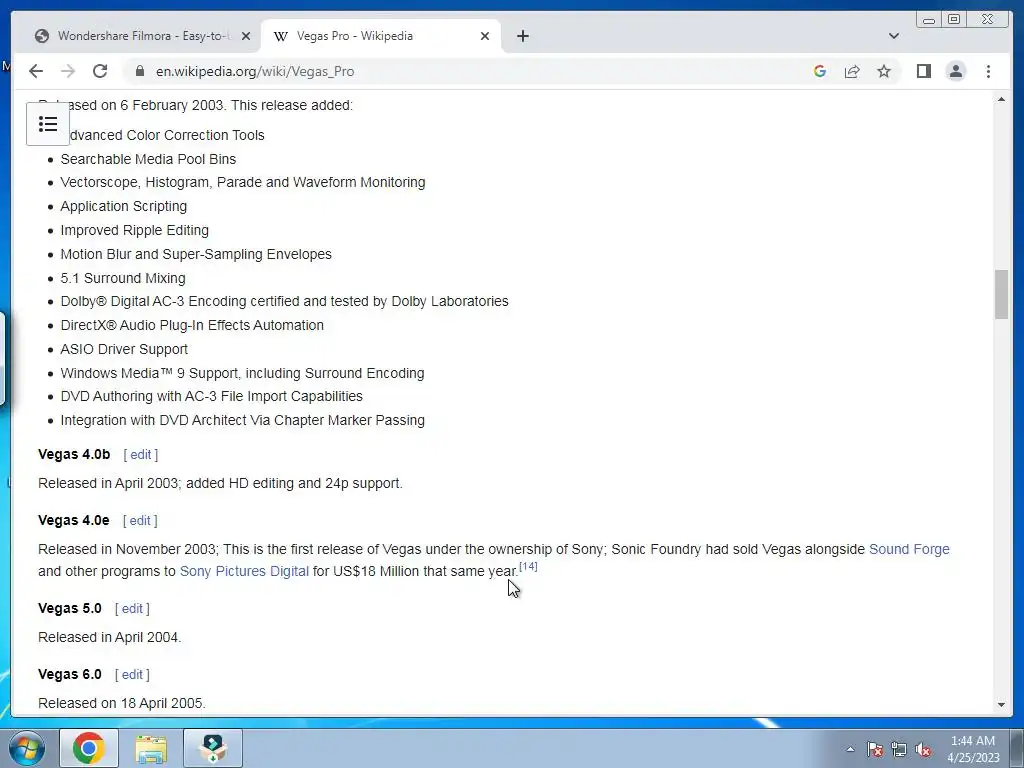Edit the Vegas 4.0b section
Screen dimensions: 1024x768
[140, 455]
